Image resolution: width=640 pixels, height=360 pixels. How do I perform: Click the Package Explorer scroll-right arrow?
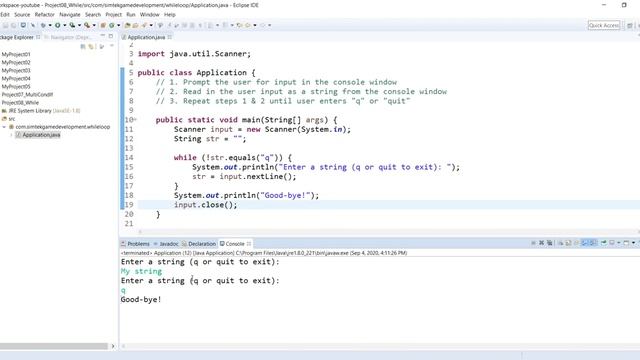pos(113,346)
